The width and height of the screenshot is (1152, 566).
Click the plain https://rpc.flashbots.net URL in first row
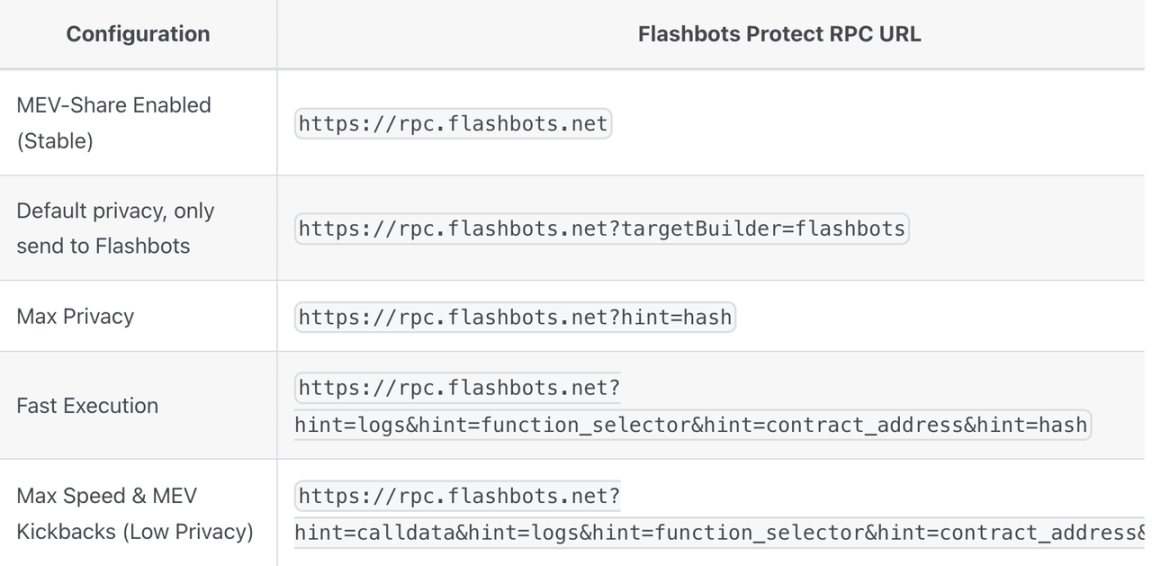click(x=453, y=125)
